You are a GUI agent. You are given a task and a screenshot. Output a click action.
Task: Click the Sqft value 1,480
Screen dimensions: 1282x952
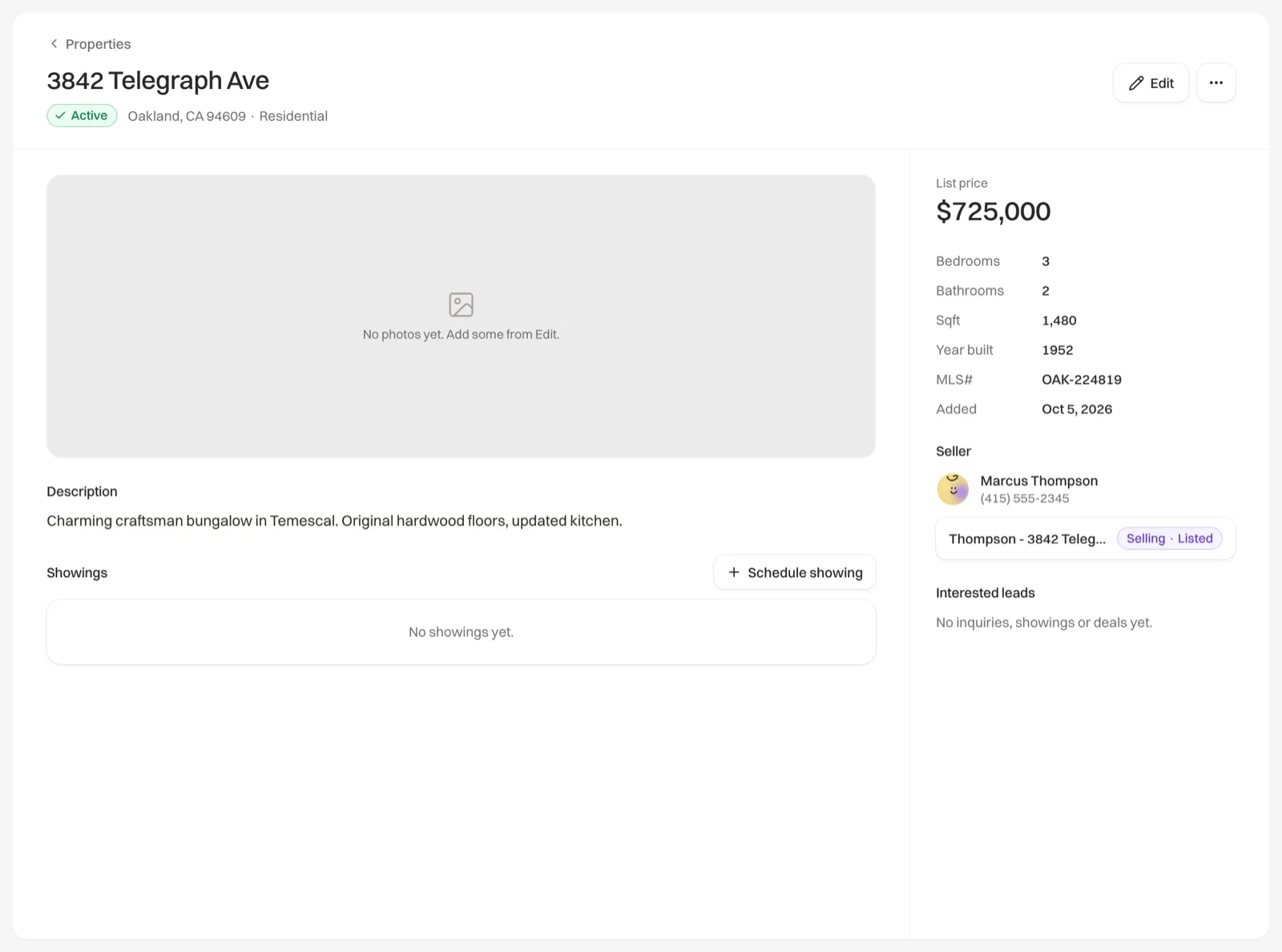[1058, 321]
